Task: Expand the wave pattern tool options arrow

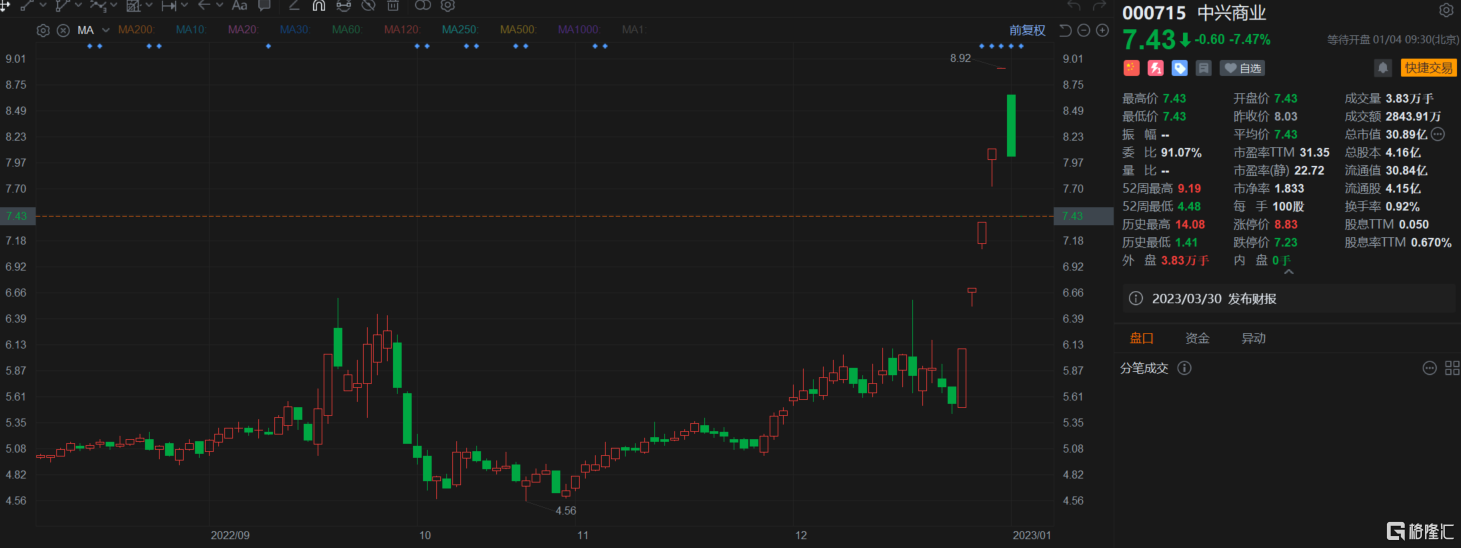Action: pyautogui.click(x=114, y=5)
